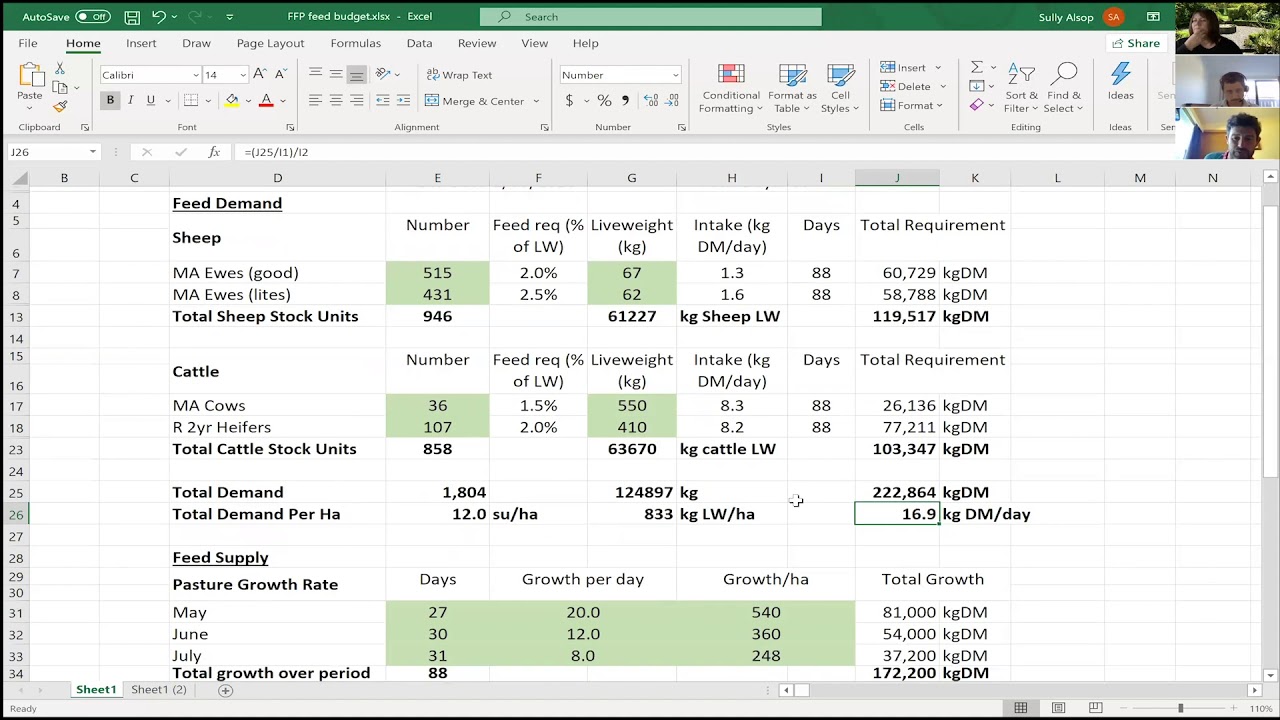Toggle Italic formatting
1280x720 pixels.
(x=130, y=101)
